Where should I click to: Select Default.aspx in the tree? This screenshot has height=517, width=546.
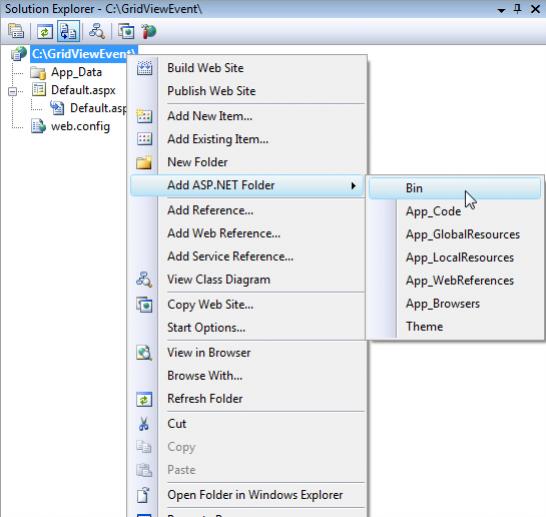pos(83,90)
